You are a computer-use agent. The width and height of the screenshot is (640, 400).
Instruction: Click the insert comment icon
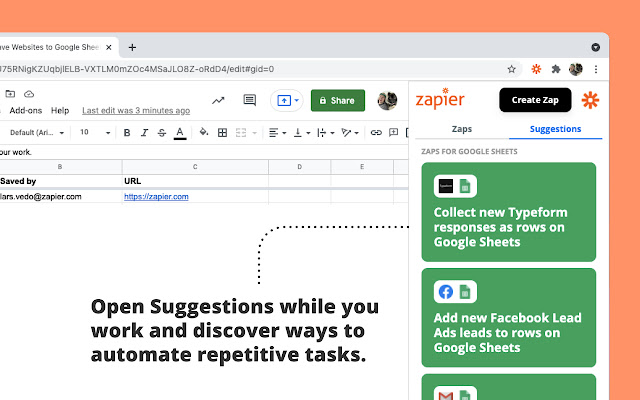(x=393, y=133)
